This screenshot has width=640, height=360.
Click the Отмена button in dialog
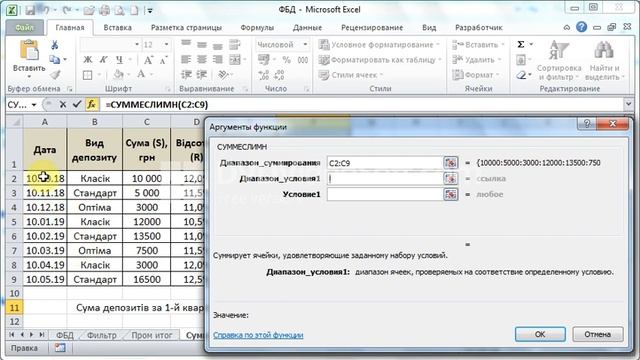[x=598, y=334]
